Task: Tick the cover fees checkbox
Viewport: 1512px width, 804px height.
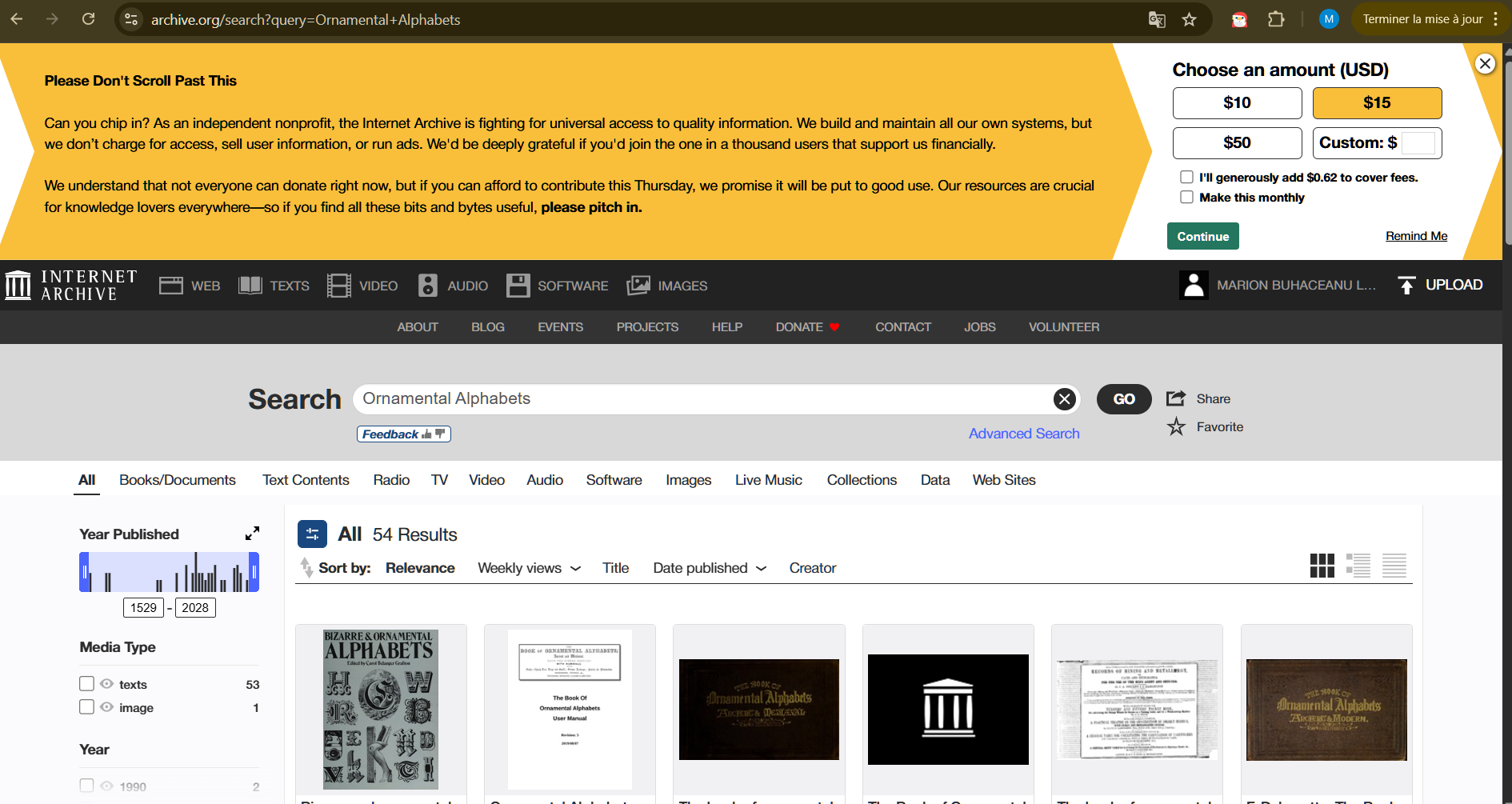Action: point(1186,178)
